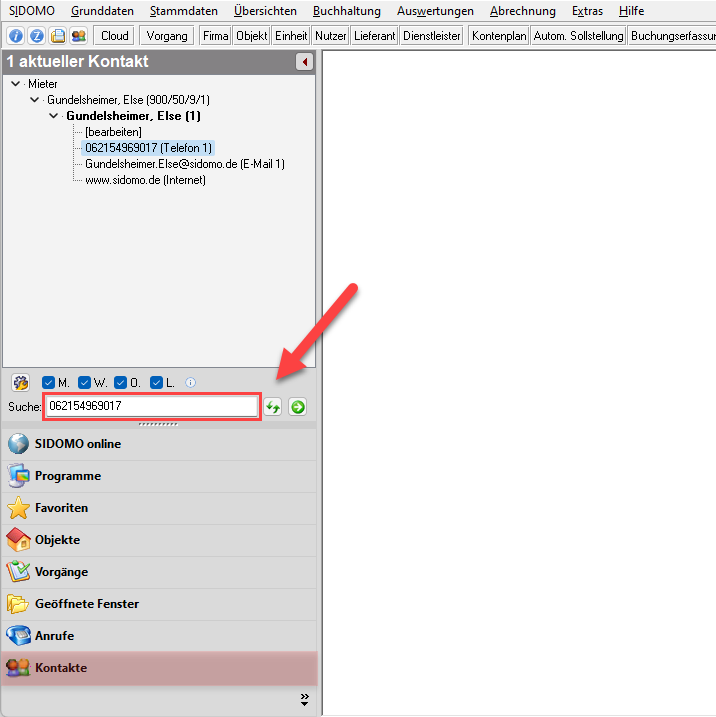Collapse the Gundelsheimer, Else (900/50/9/1) node
This screenshot has width=716, height=717.
point(34,100)
